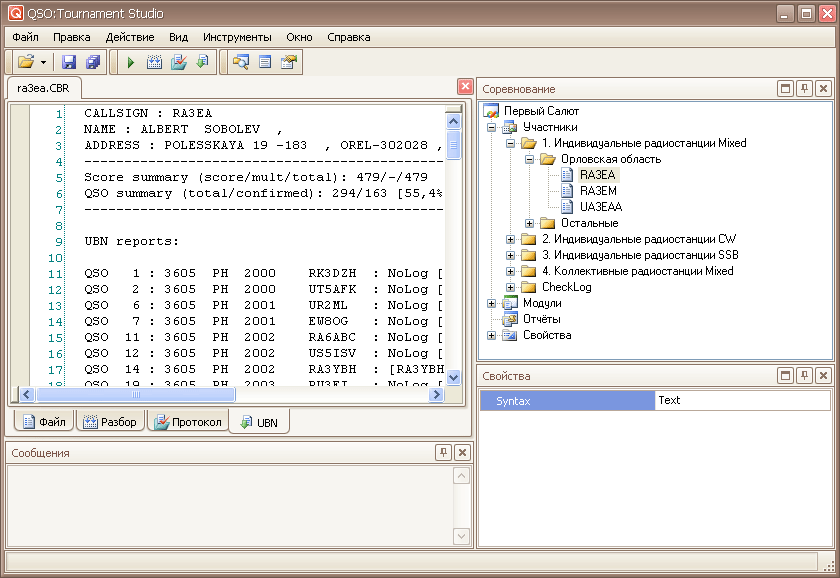Close the ra3ea.CBR document with red X
Screen dimensions: 840x578
(x=465, y=87)
